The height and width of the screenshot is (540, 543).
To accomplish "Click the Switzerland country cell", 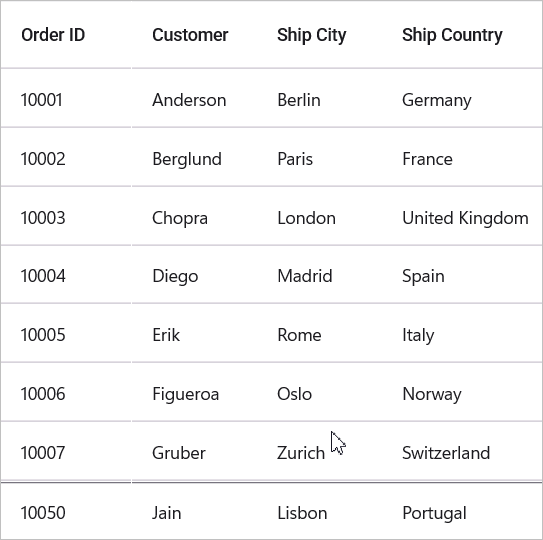I will 462,451.
